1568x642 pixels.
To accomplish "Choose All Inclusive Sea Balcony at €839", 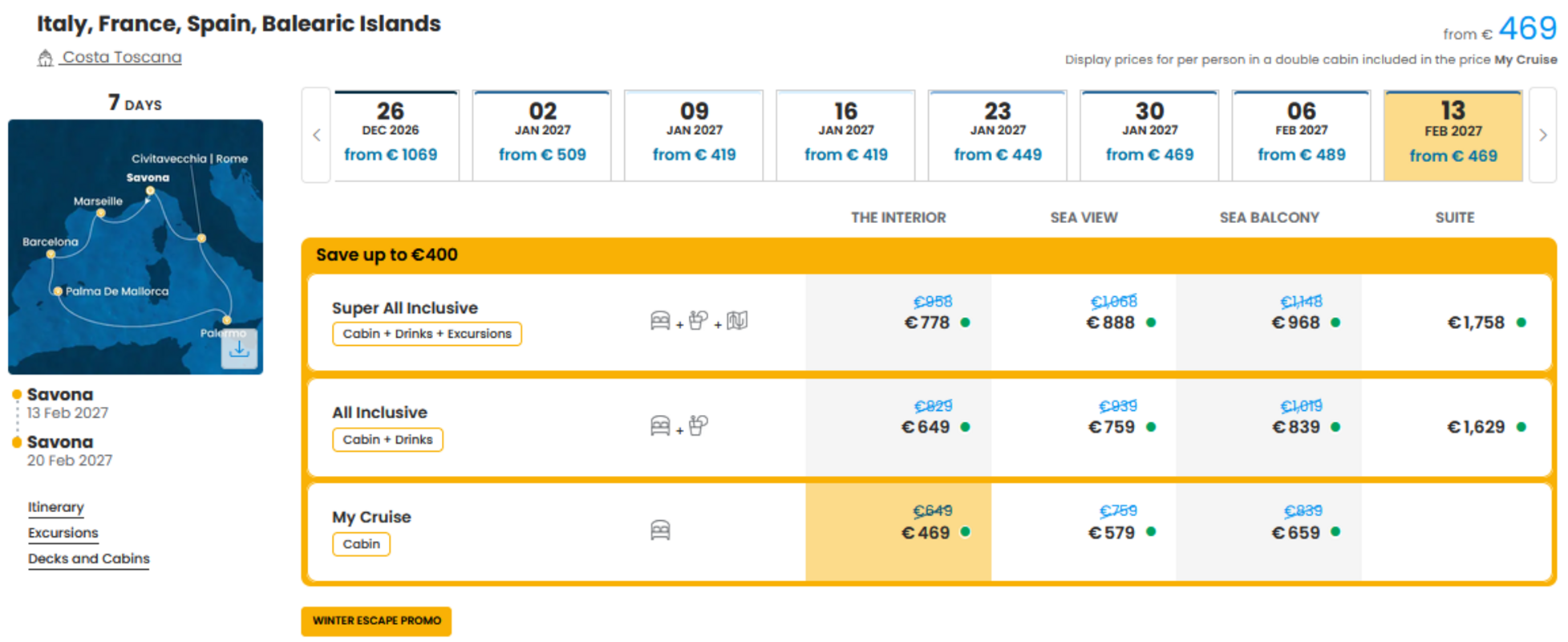I will [x=1269, y=427].
